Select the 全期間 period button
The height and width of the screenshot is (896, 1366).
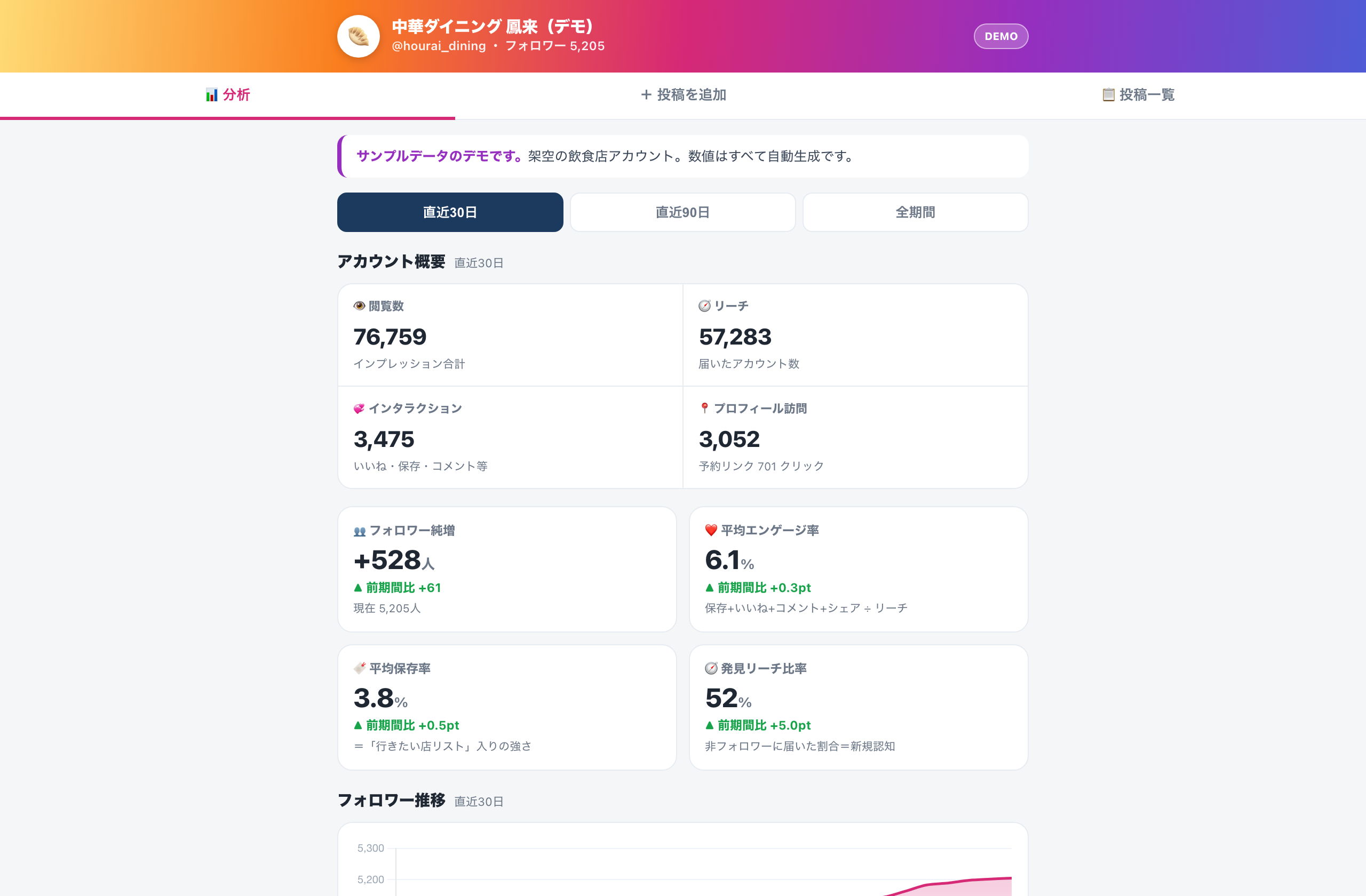coord(915,212)
